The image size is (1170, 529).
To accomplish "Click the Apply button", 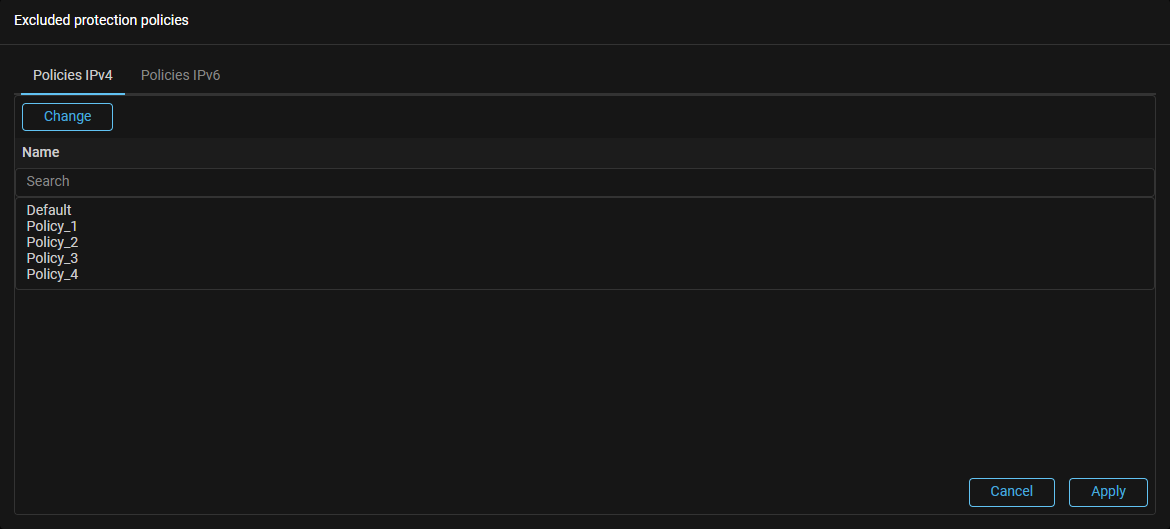I will click(1108, 492).
